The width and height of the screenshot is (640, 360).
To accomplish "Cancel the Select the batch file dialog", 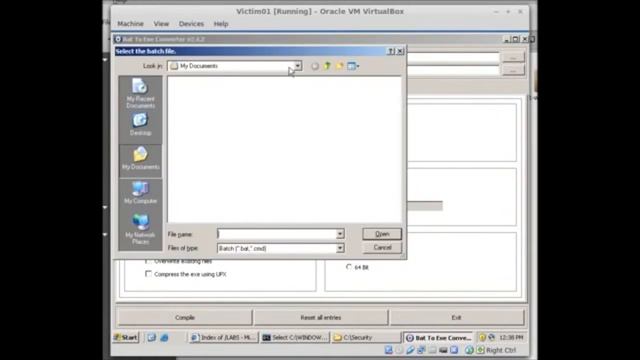I will pos(382,248).
